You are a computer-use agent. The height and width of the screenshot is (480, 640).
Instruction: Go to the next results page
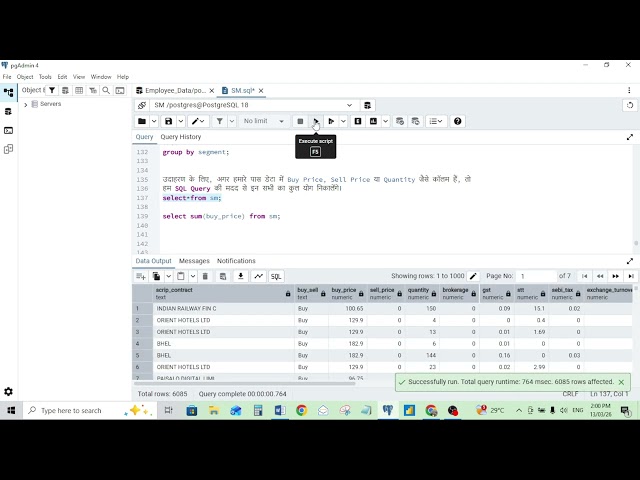pyautogui.click(x=616, y=276)
